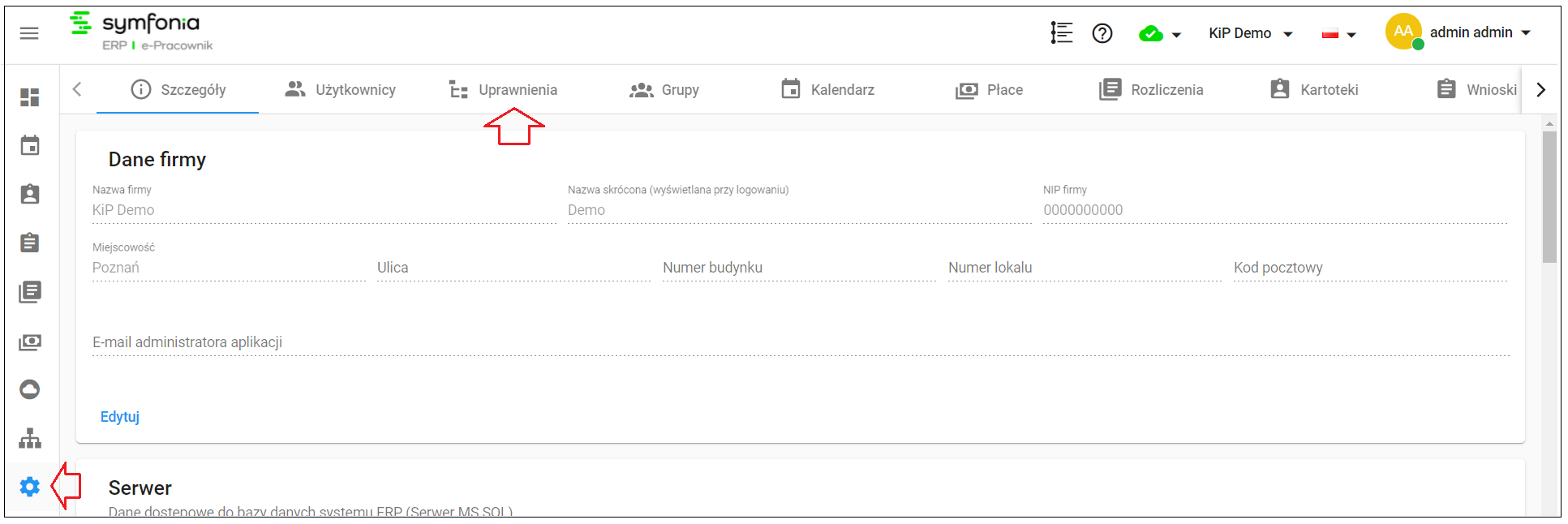Open the employee badge icon in sidebar
The width and height of the screenshot is (1568, 524).
click(x=30, y=195)
